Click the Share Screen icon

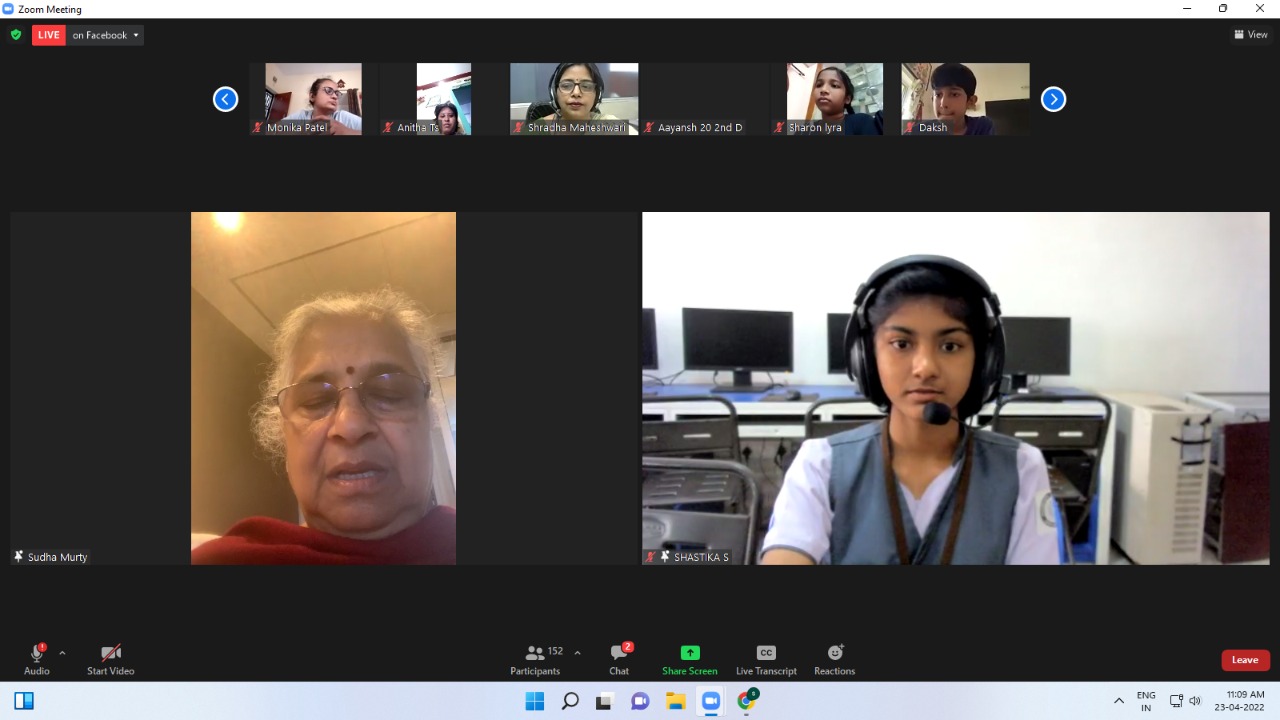[x=690, y=653]
